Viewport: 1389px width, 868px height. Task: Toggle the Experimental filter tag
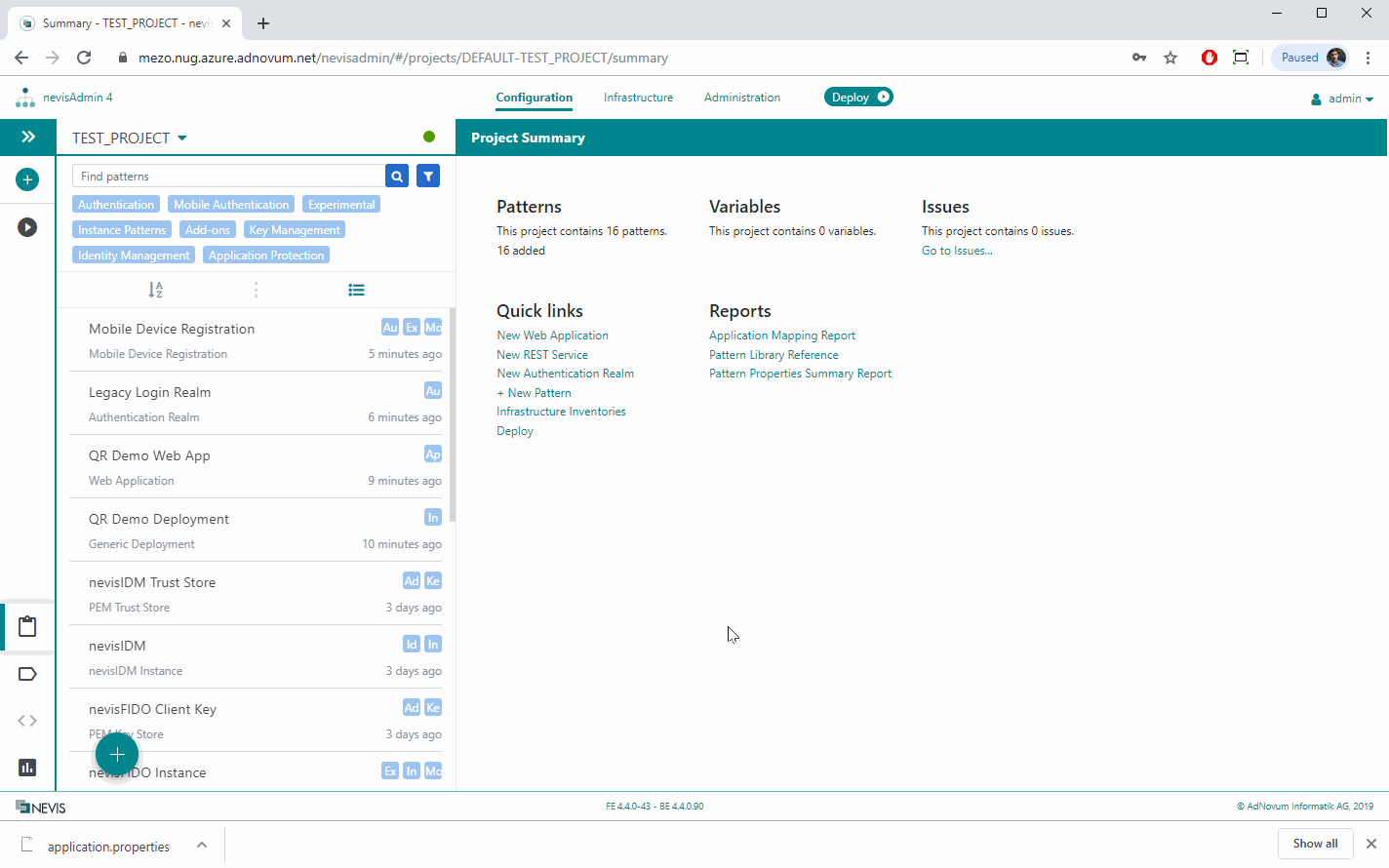coord(341,205)
